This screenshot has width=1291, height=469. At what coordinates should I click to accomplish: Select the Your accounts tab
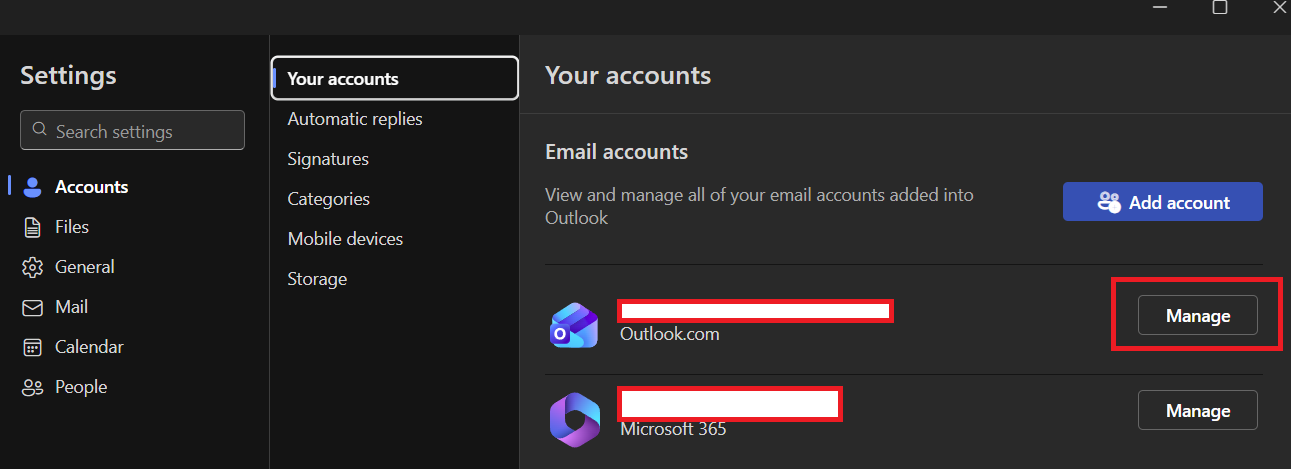(x=395, y=78)
